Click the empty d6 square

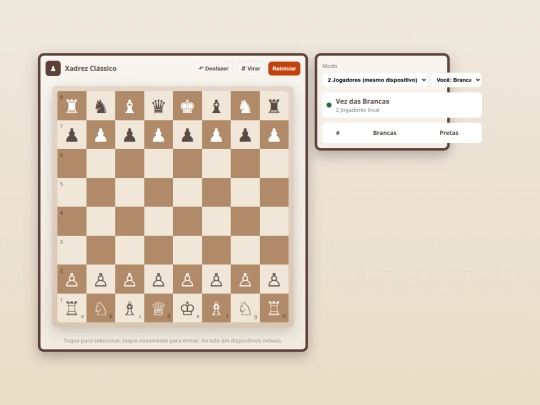pos(158,164)
